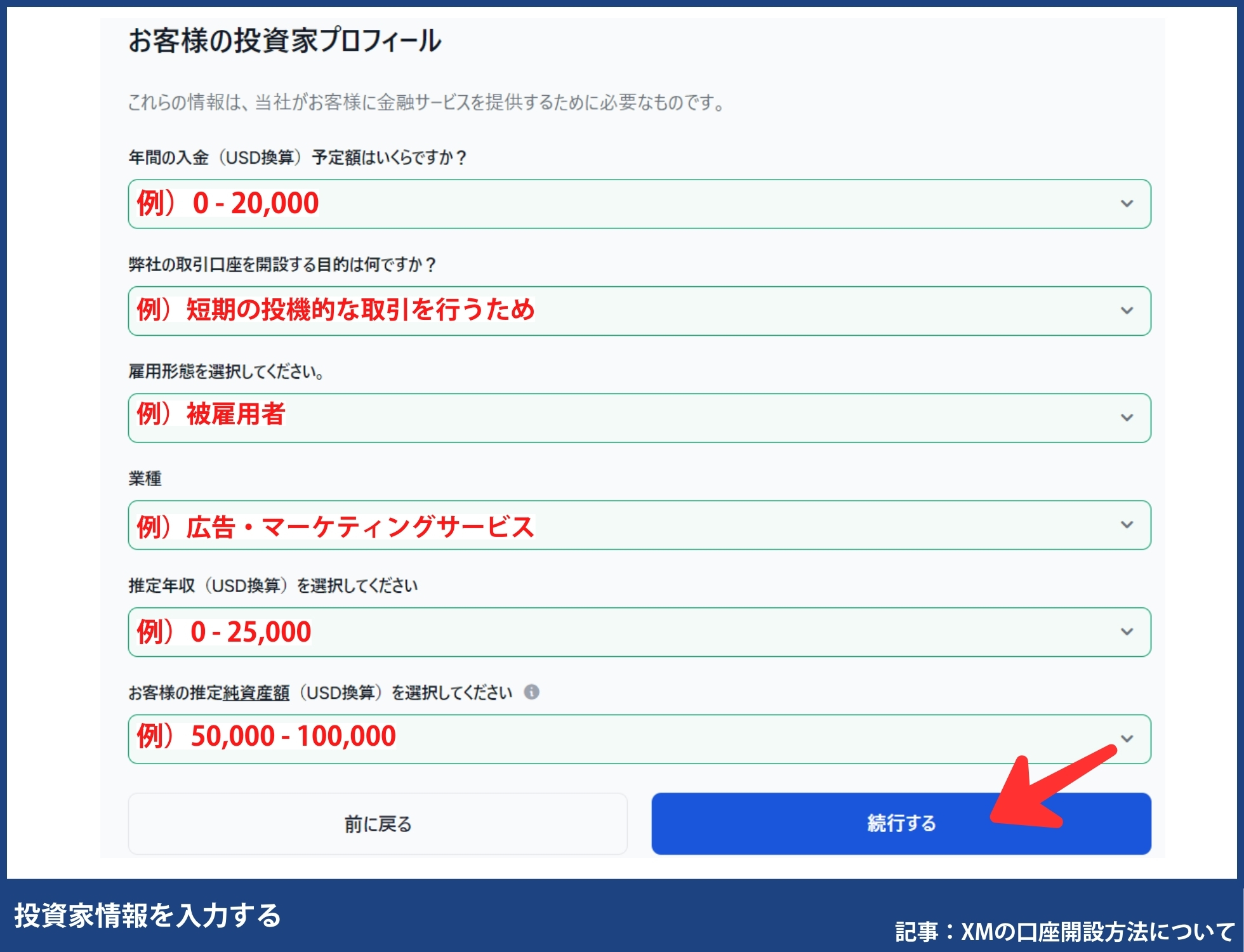Open the account opening purpose dropdown
The height and width of the screenshot is (952, 1244).
pyautogui.click(x=639, y=311)
